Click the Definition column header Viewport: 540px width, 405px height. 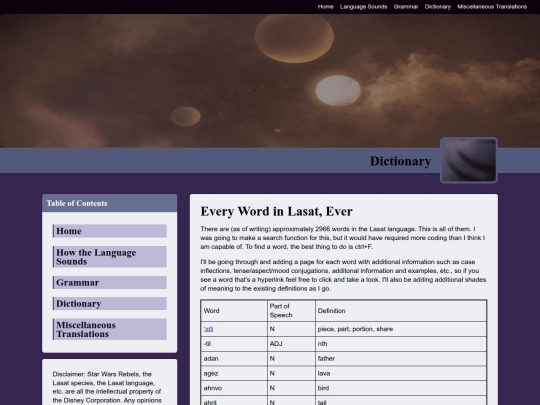(401, 311)
